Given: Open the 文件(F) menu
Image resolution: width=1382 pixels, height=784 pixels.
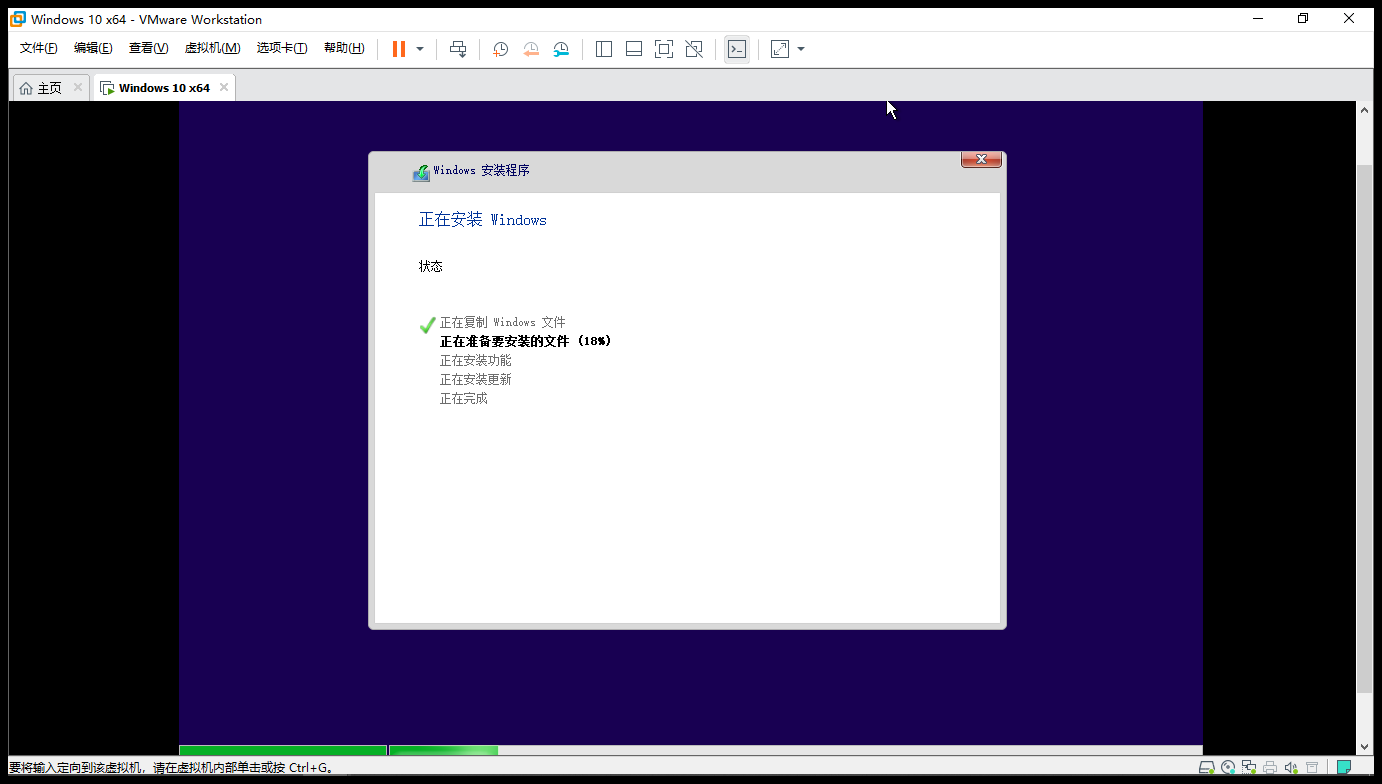Looking at the screenshot, I should [39, 48].
